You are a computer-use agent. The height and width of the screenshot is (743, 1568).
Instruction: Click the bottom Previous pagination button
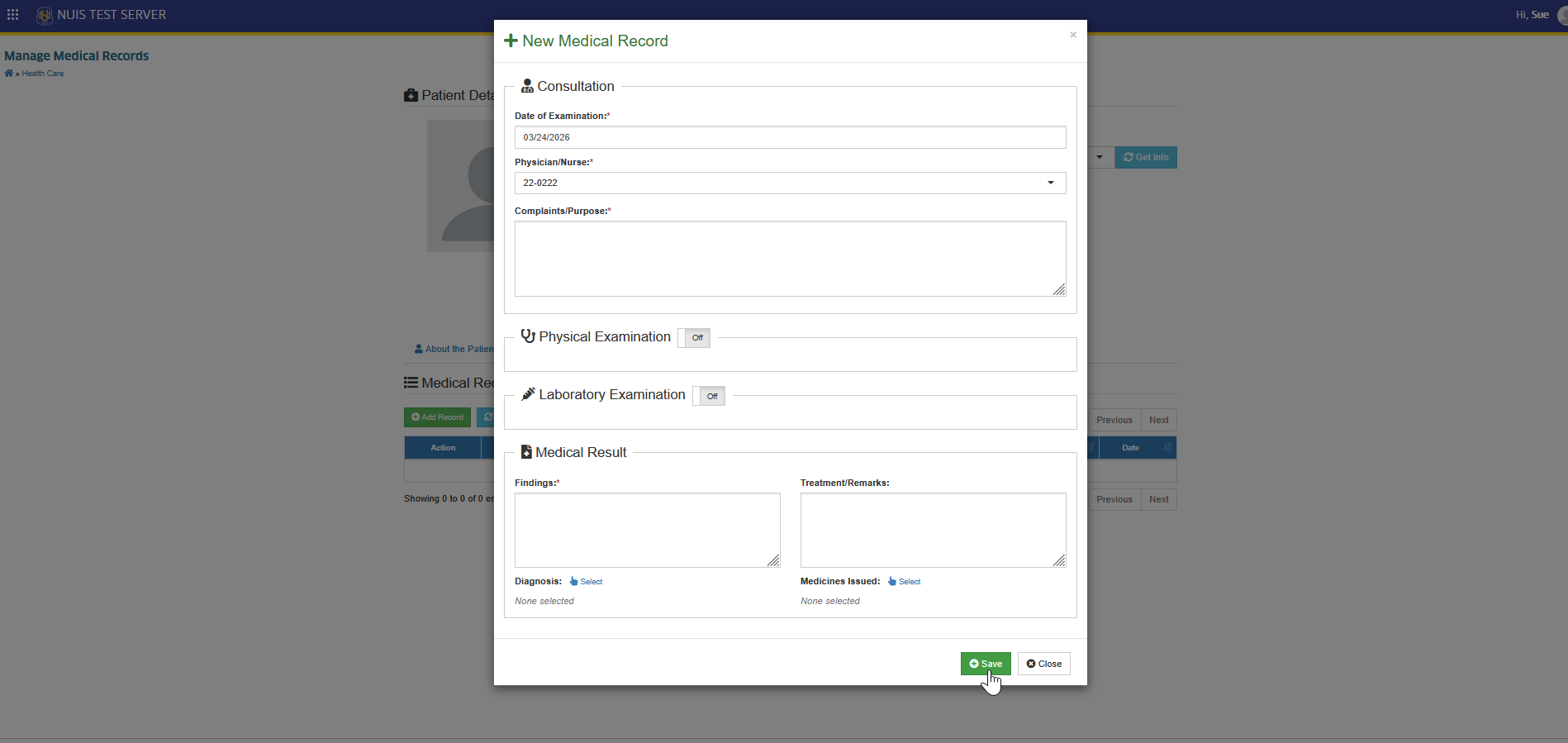[1114, 499]
